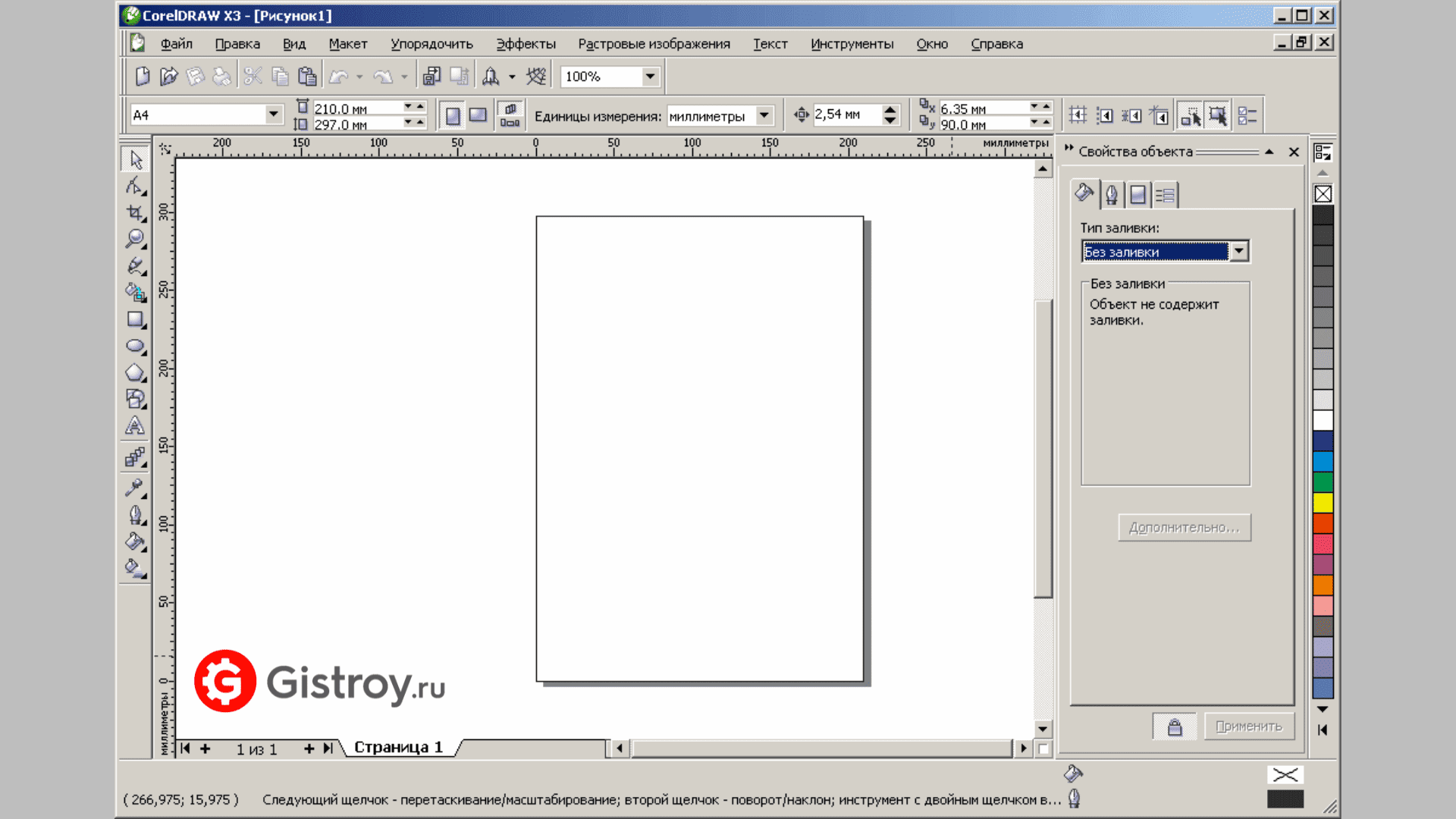Switch to Страница 1 page tab
The height and width of the screenshot is (819, 1456).
point(398,748)
